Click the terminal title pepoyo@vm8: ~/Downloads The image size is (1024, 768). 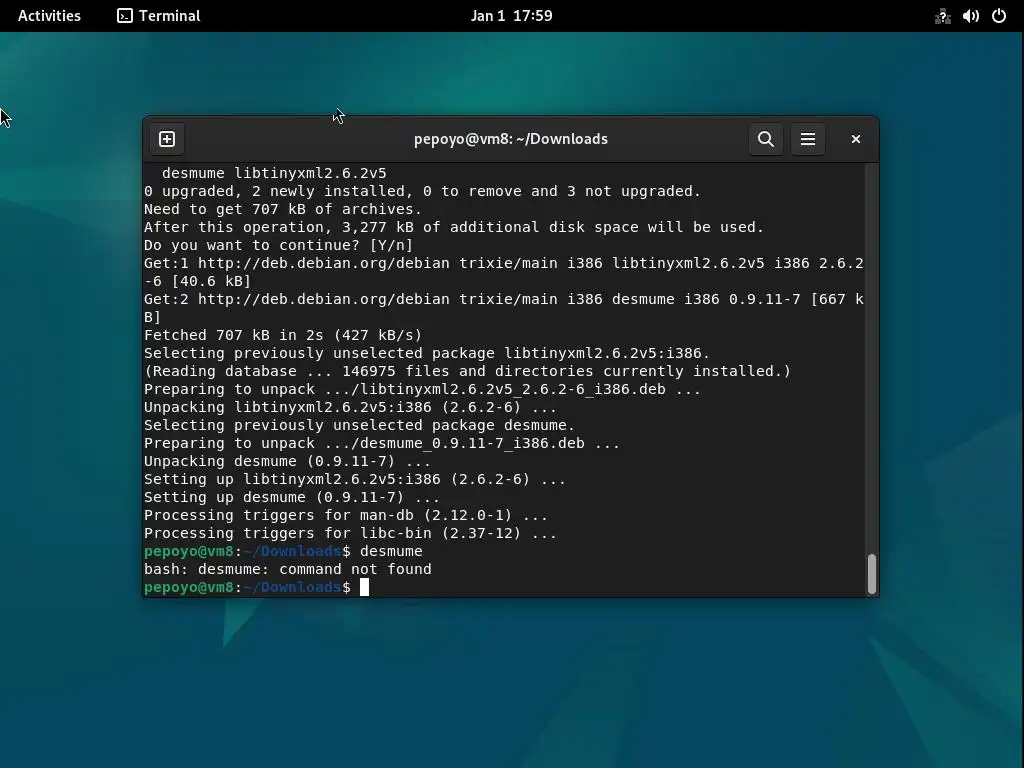(511, 139)
